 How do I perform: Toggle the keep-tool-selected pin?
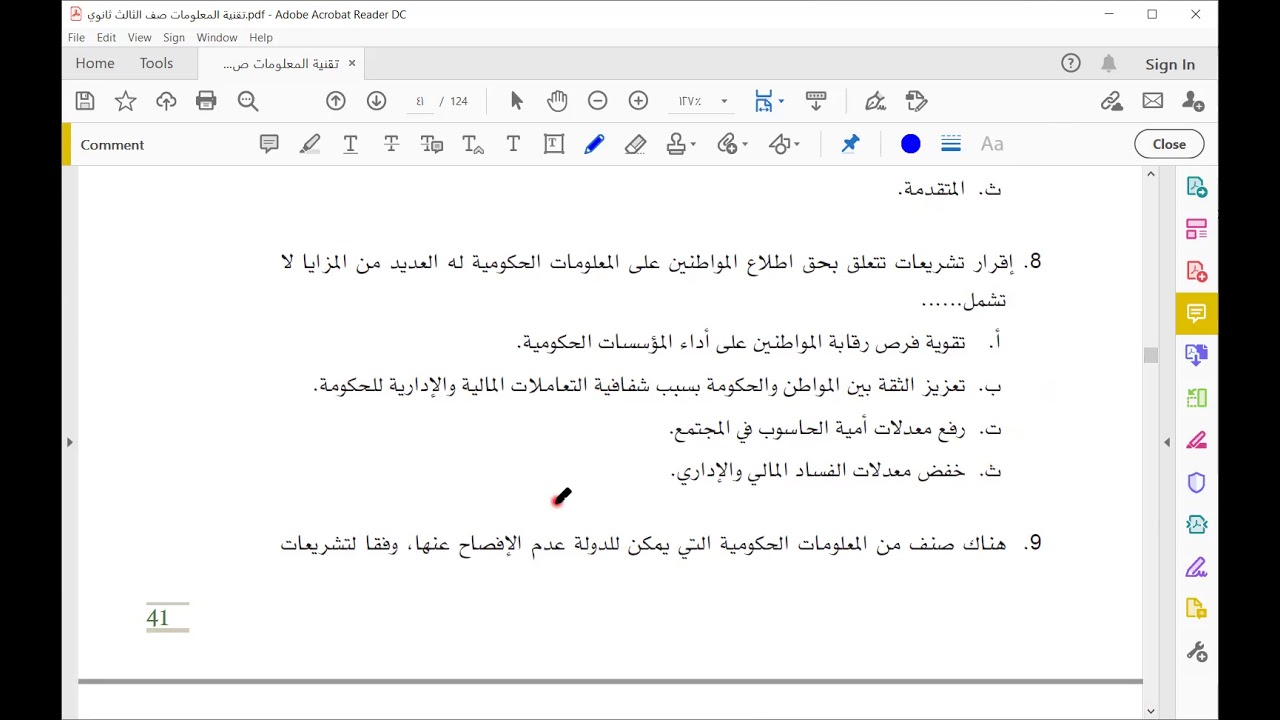click(x=850, y=144)
